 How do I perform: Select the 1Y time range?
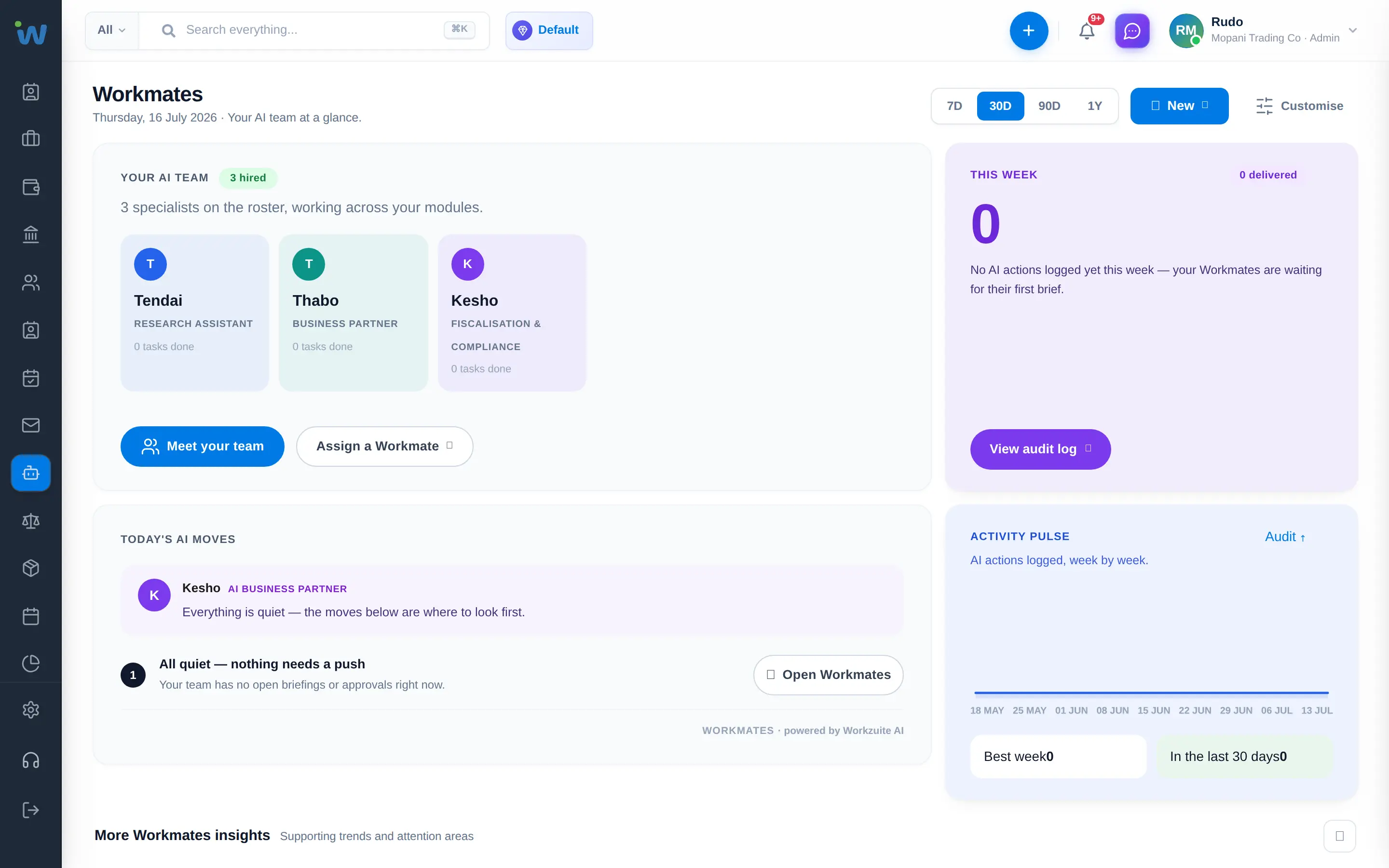coord(1094,106)
